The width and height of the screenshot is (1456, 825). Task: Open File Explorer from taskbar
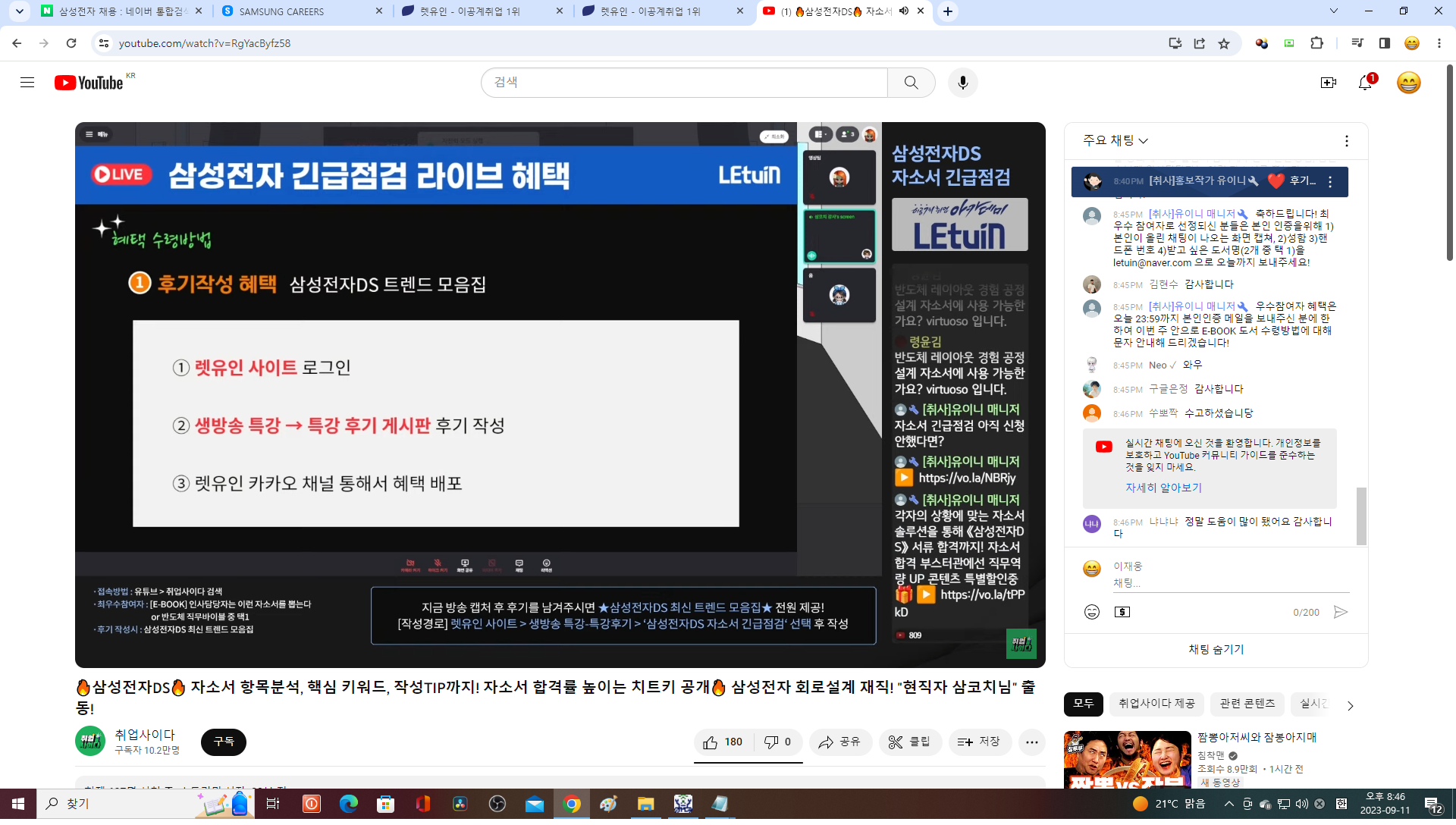coord(646,804)
